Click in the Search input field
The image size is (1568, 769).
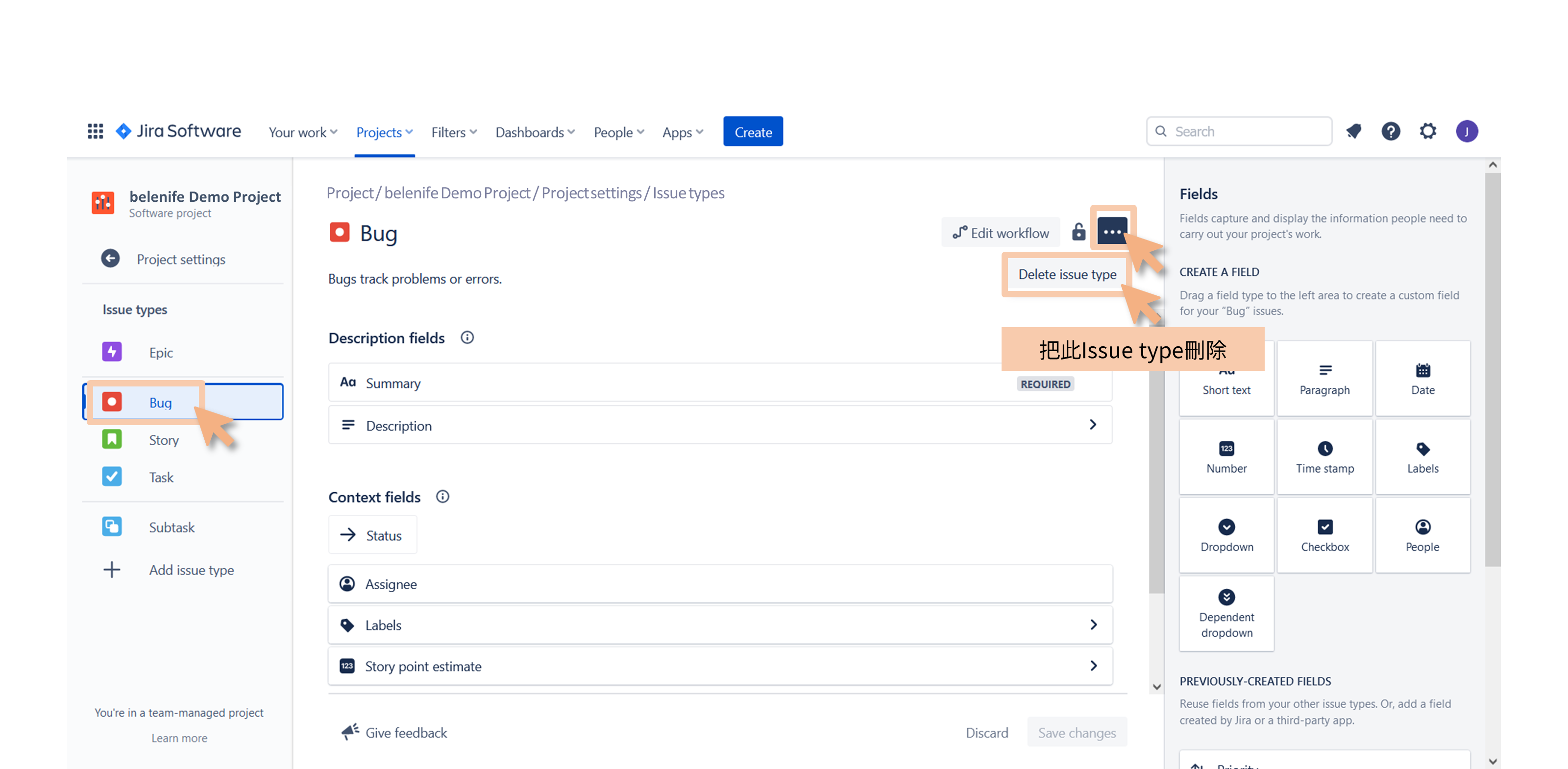pyautogui.click(x=1239, y=131)
